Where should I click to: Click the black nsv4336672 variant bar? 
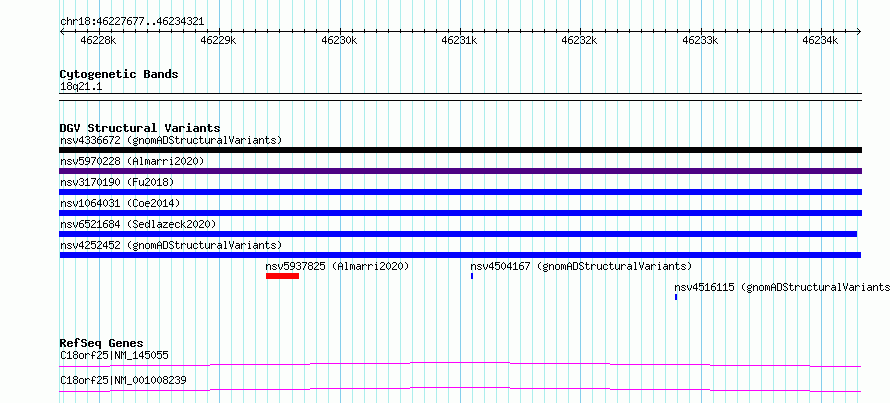460,150
